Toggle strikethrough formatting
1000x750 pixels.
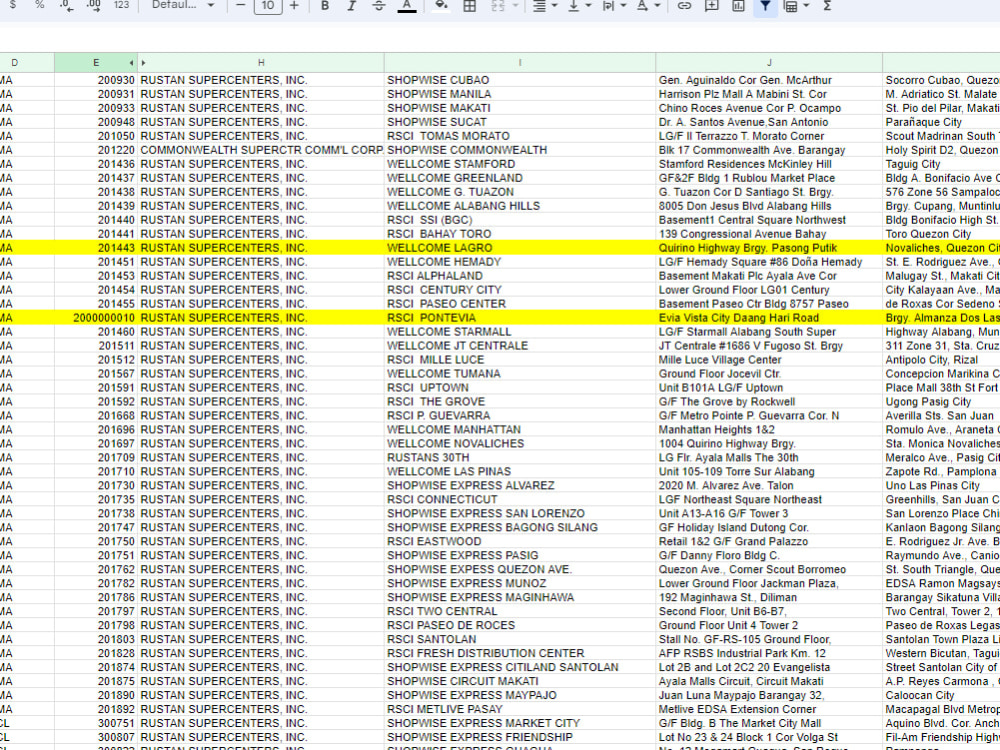click(x=379, y=5)
